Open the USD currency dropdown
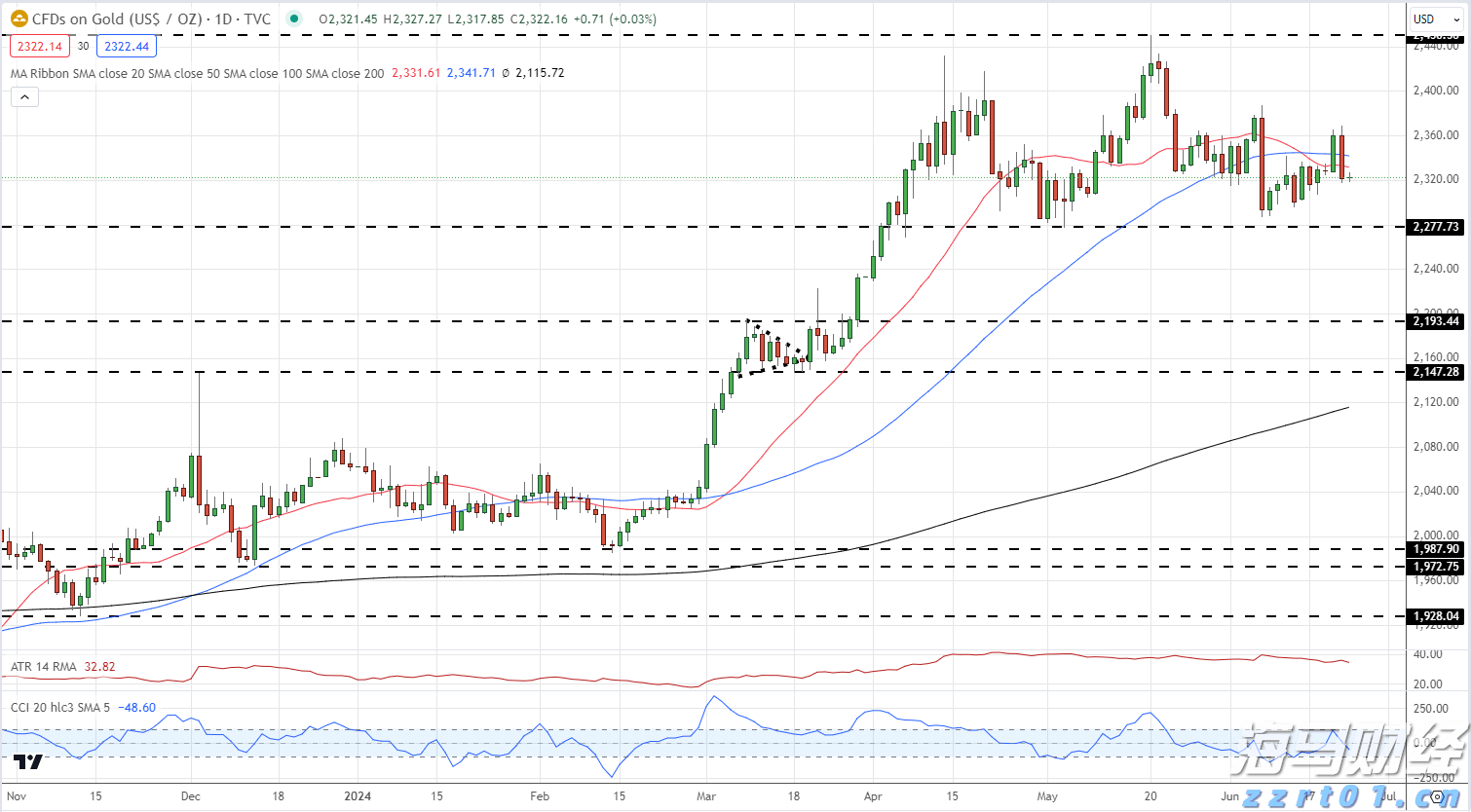Viewport: 1471px width, 812px height. 1438,18
